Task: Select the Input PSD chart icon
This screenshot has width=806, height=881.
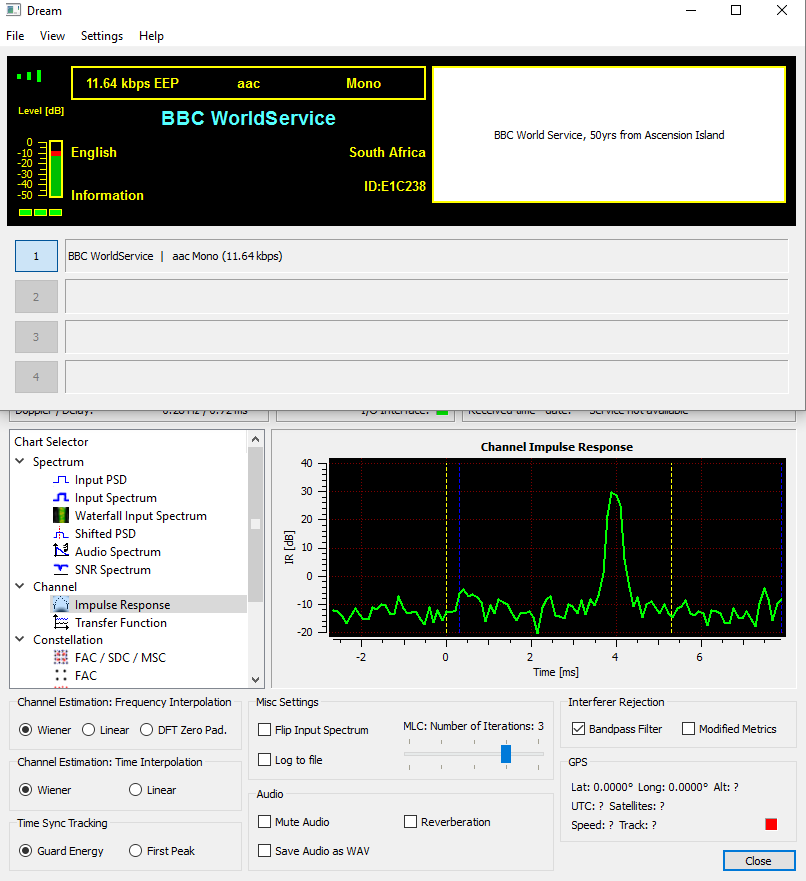Action: [61, 480]
